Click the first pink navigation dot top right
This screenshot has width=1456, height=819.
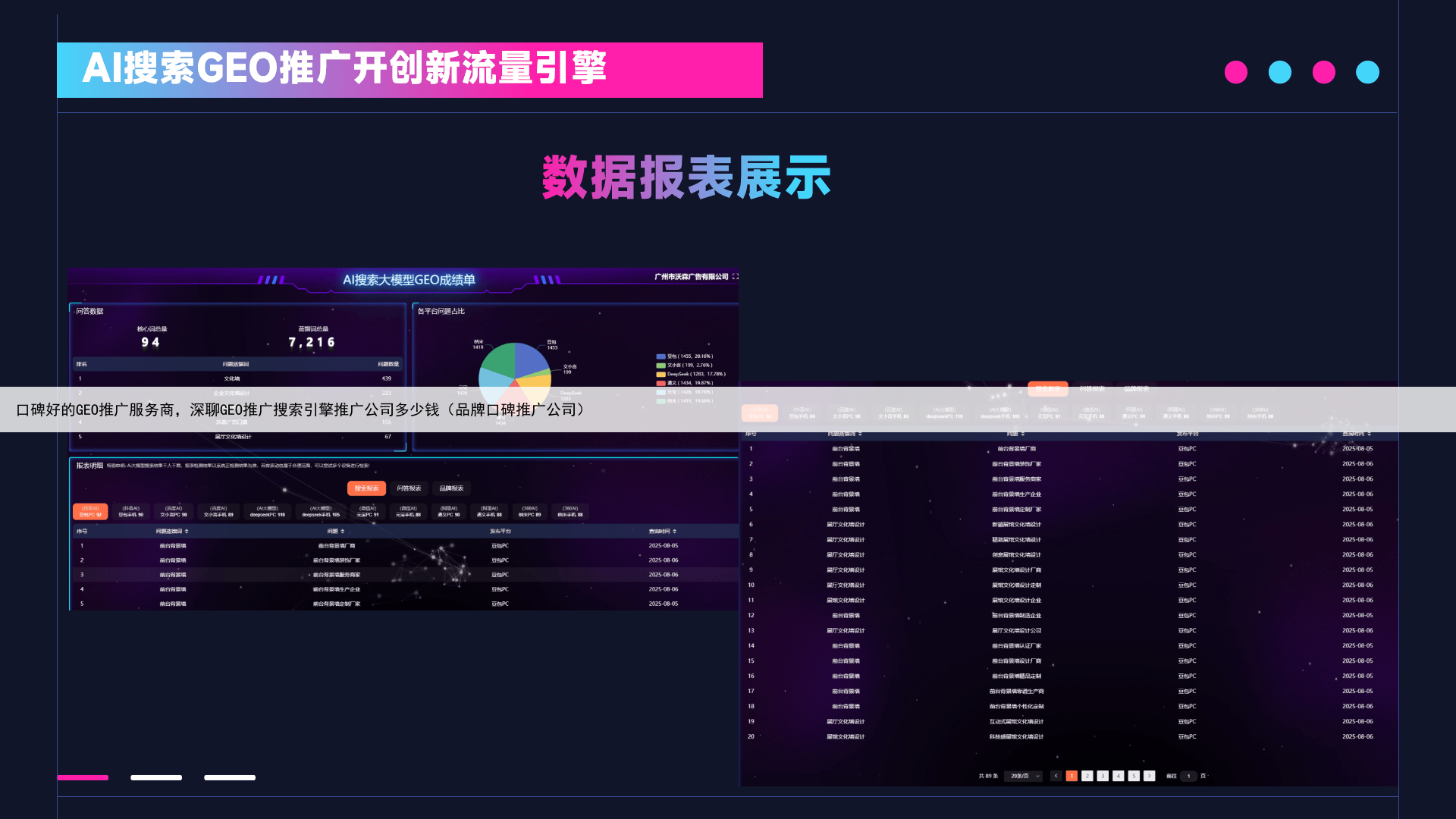click(1237, 72)
